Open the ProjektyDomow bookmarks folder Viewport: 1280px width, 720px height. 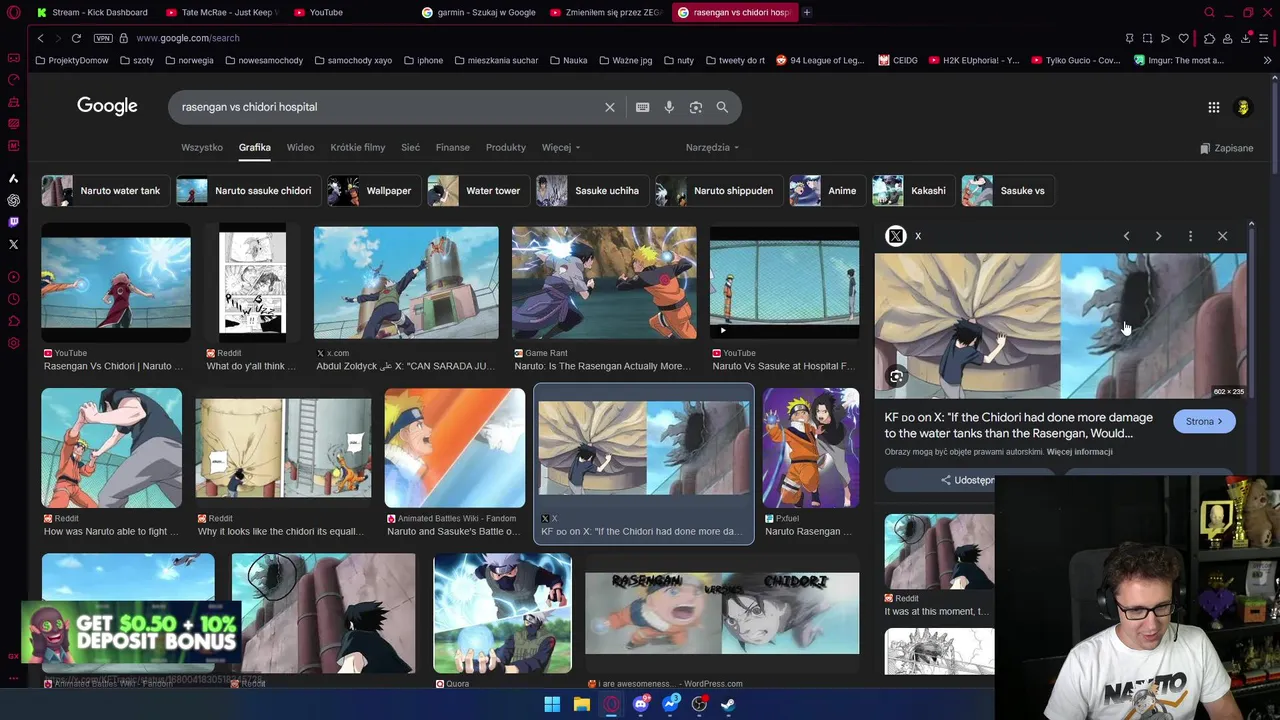(72, 60)
